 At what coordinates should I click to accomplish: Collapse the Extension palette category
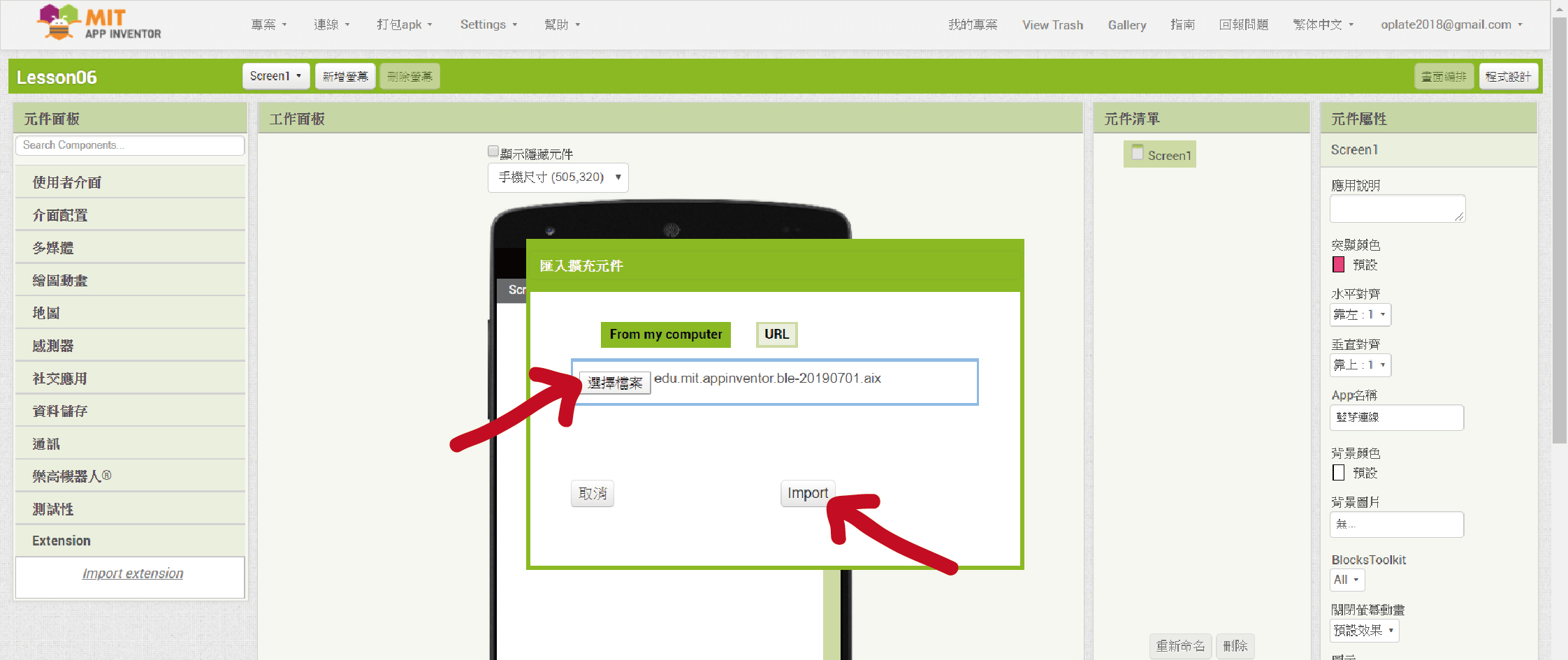[130, 541]
